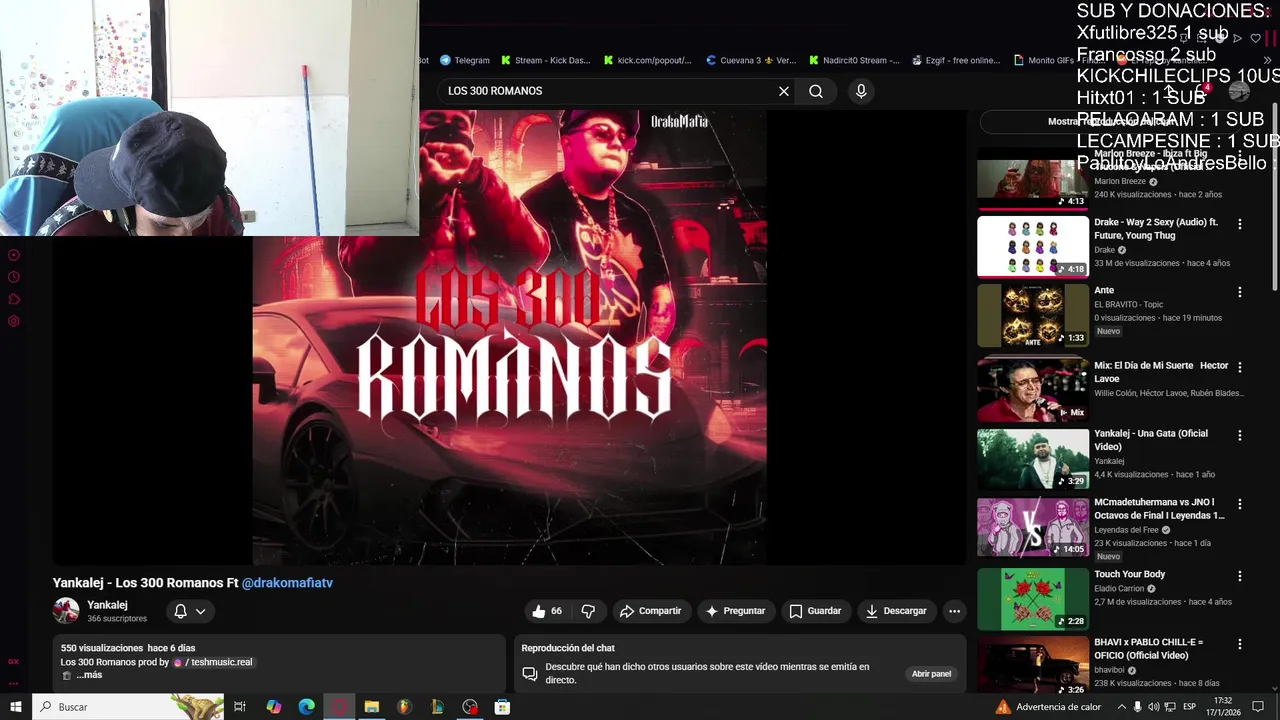Image resolution: width=1280 pixels, height=720 pixels.
Task: Click Abrir panel for chat replay
Action: point(931,674)
